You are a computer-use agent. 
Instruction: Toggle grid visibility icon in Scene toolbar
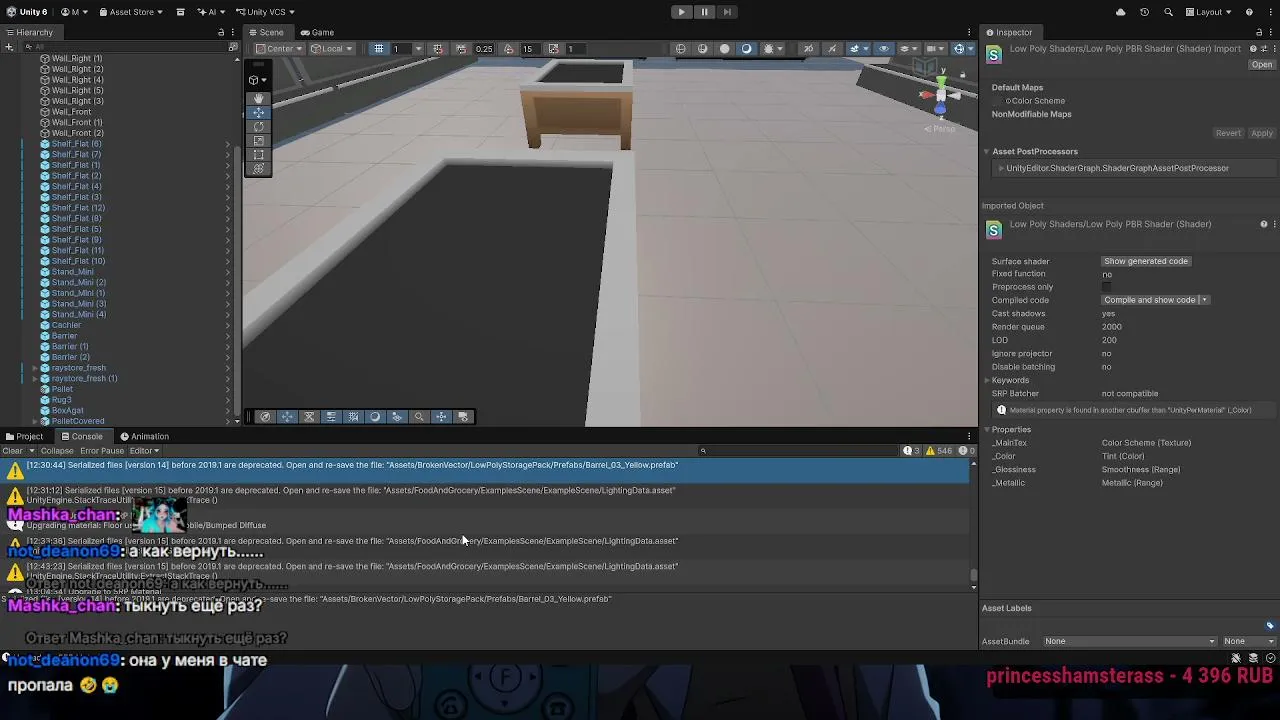[x=378, y=49]
